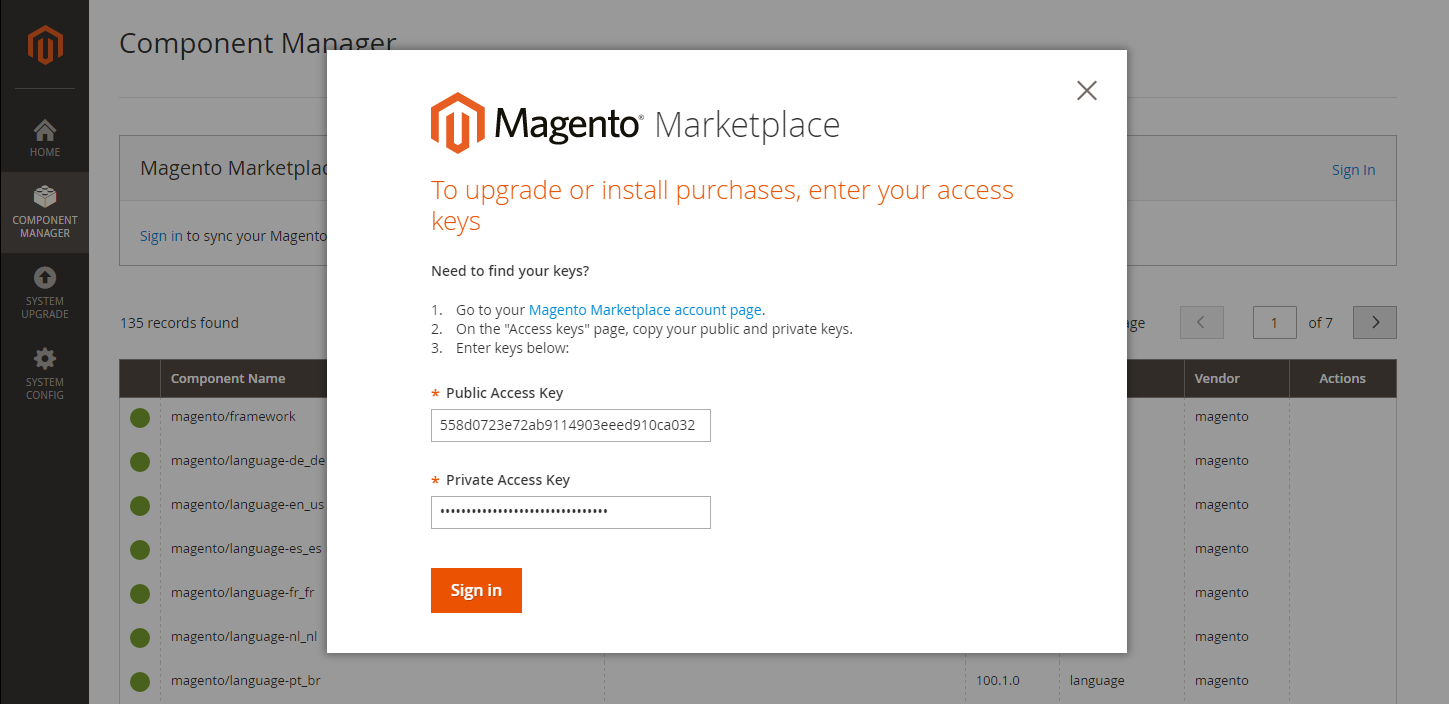The image size is (1449, 704).
Task: Open the Magento Marketplace account page link
Action: click(x=645, y=310)
